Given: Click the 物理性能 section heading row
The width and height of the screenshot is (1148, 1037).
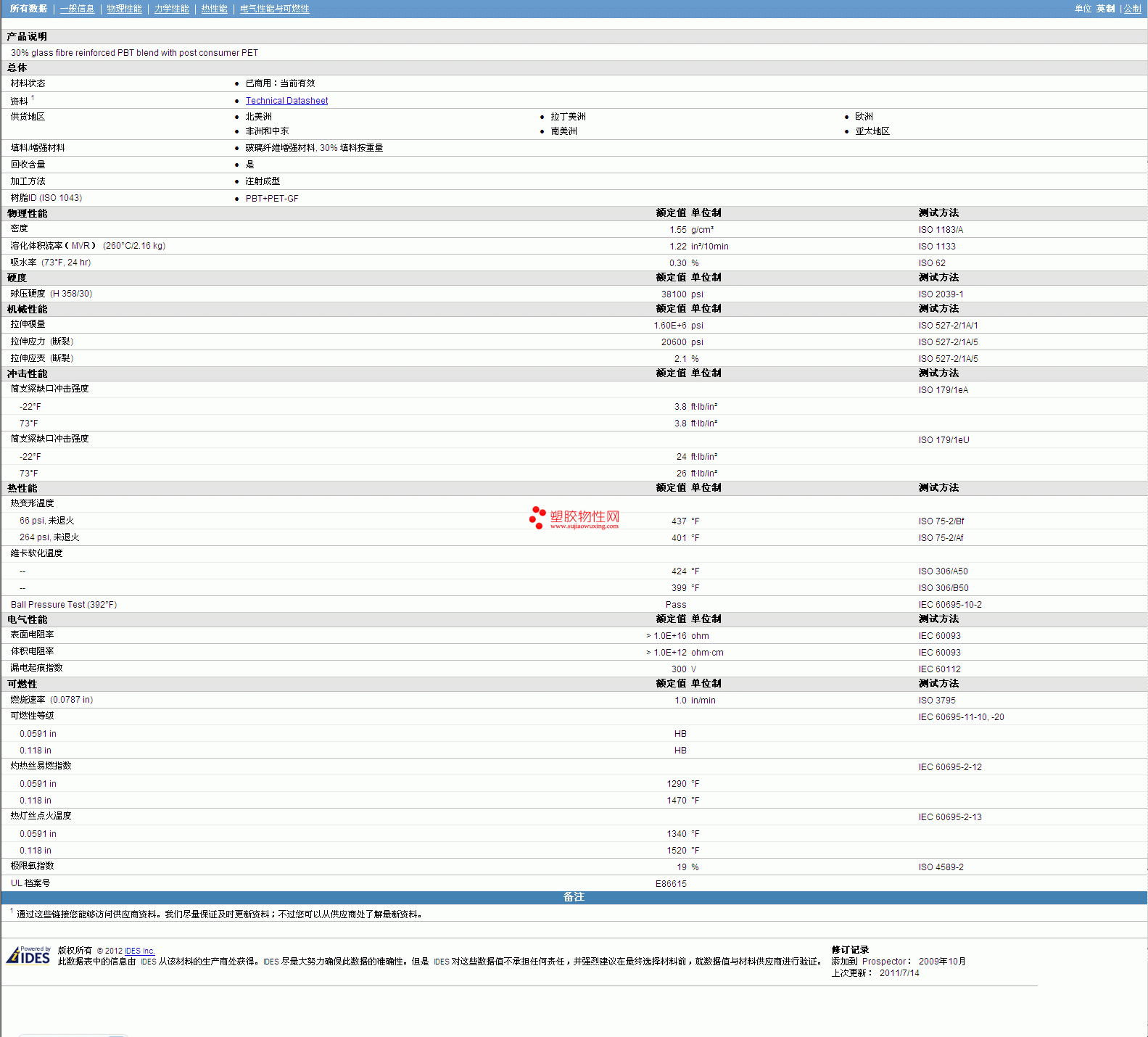Looking at the screenshot, I should [27, 213].
